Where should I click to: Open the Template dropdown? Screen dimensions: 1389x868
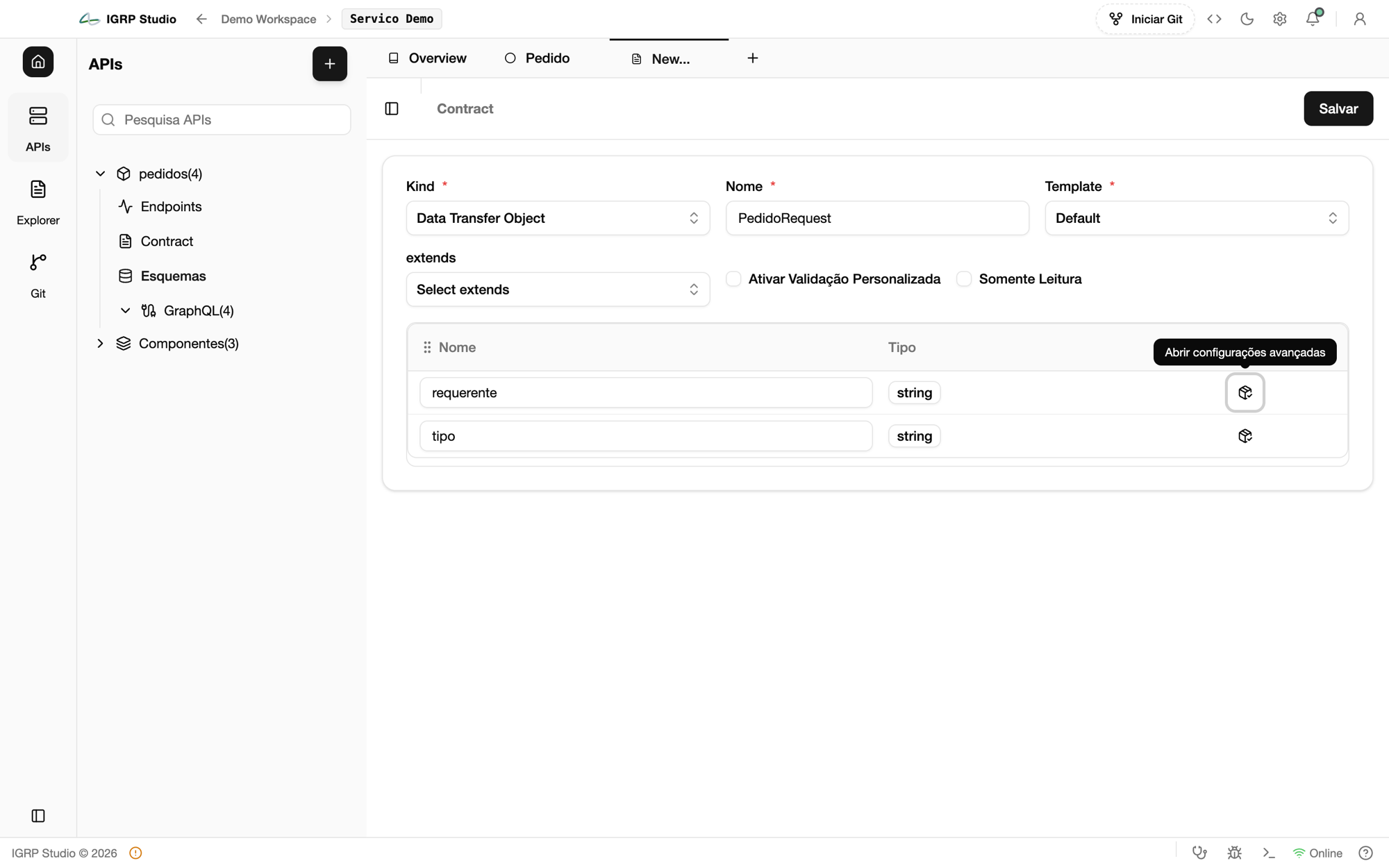pyautogui.click(x=1197, y=218)
